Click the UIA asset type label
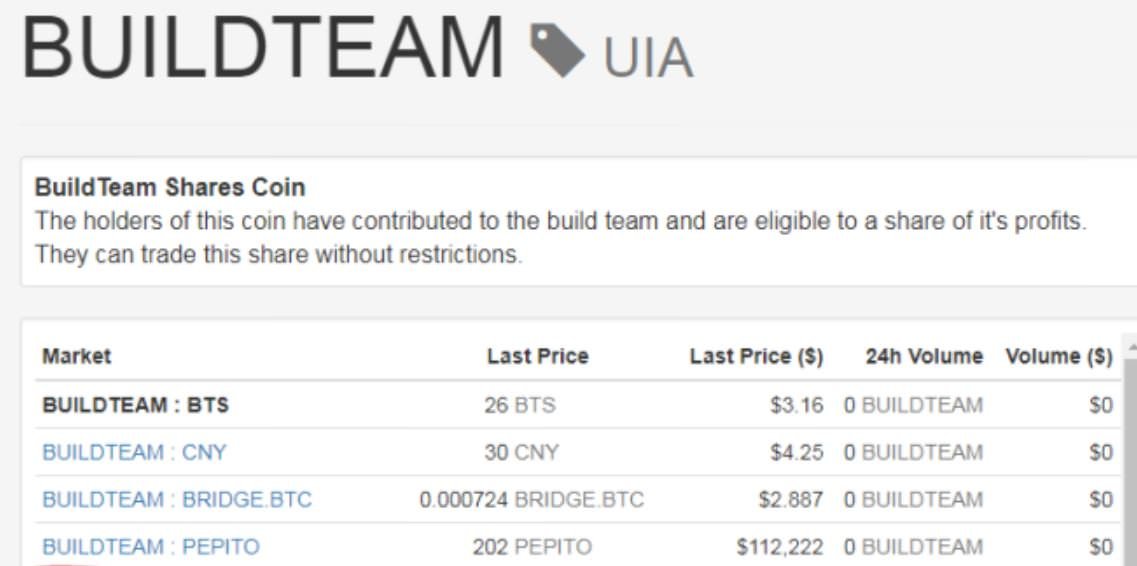Viewport: 1137px width, 566px height. [x=648, y=58]
